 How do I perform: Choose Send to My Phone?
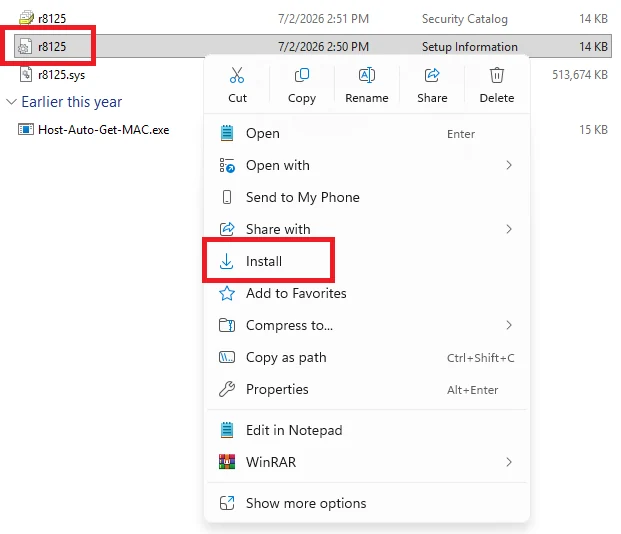pos(367,197)
